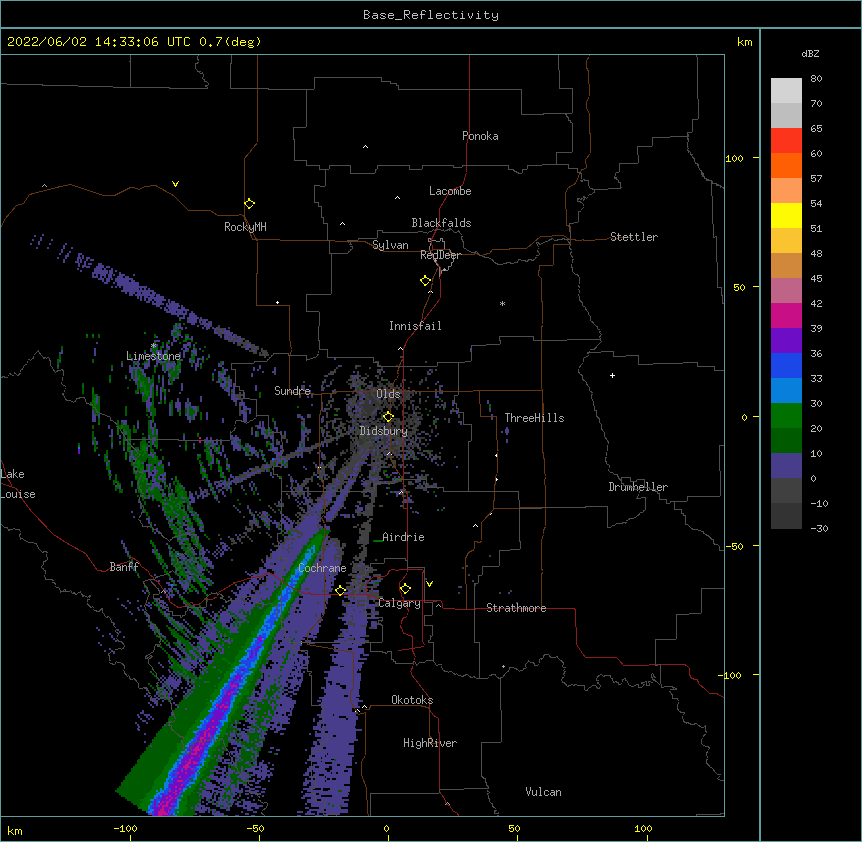Select the magenta 39-42 dBZ legend swatch

point(786,315)
